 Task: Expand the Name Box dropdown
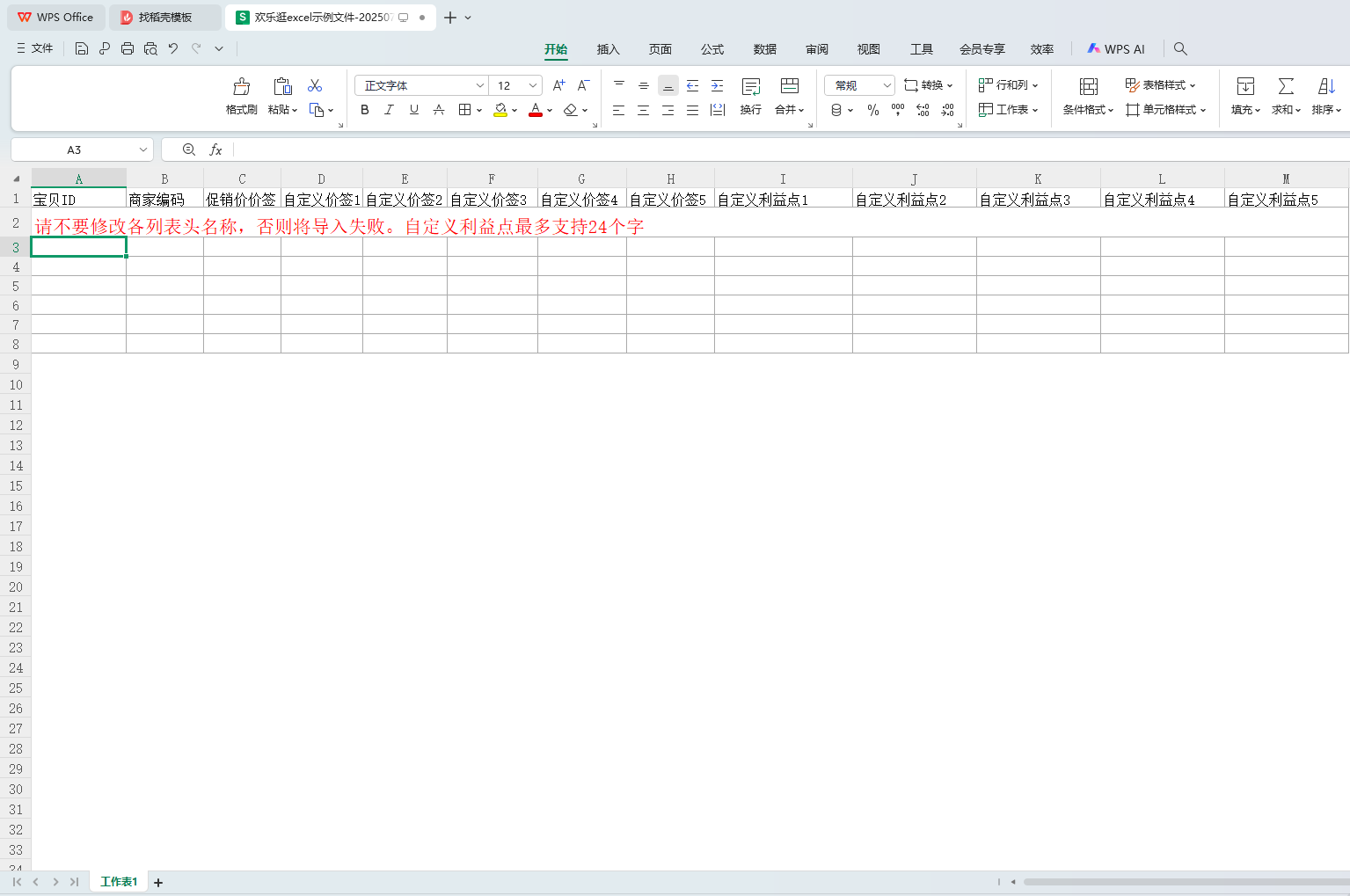pyautogui.click(x=142, y=150)
